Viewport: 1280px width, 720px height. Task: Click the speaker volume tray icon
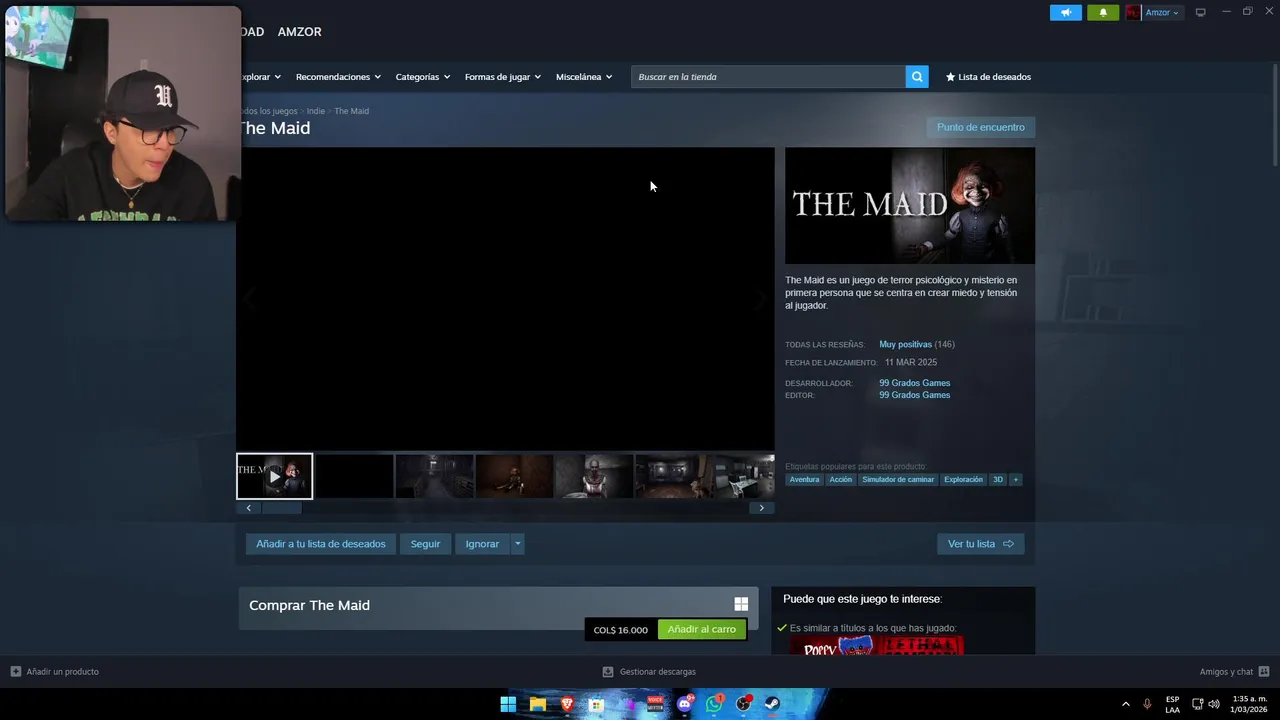click(1214, 704)
